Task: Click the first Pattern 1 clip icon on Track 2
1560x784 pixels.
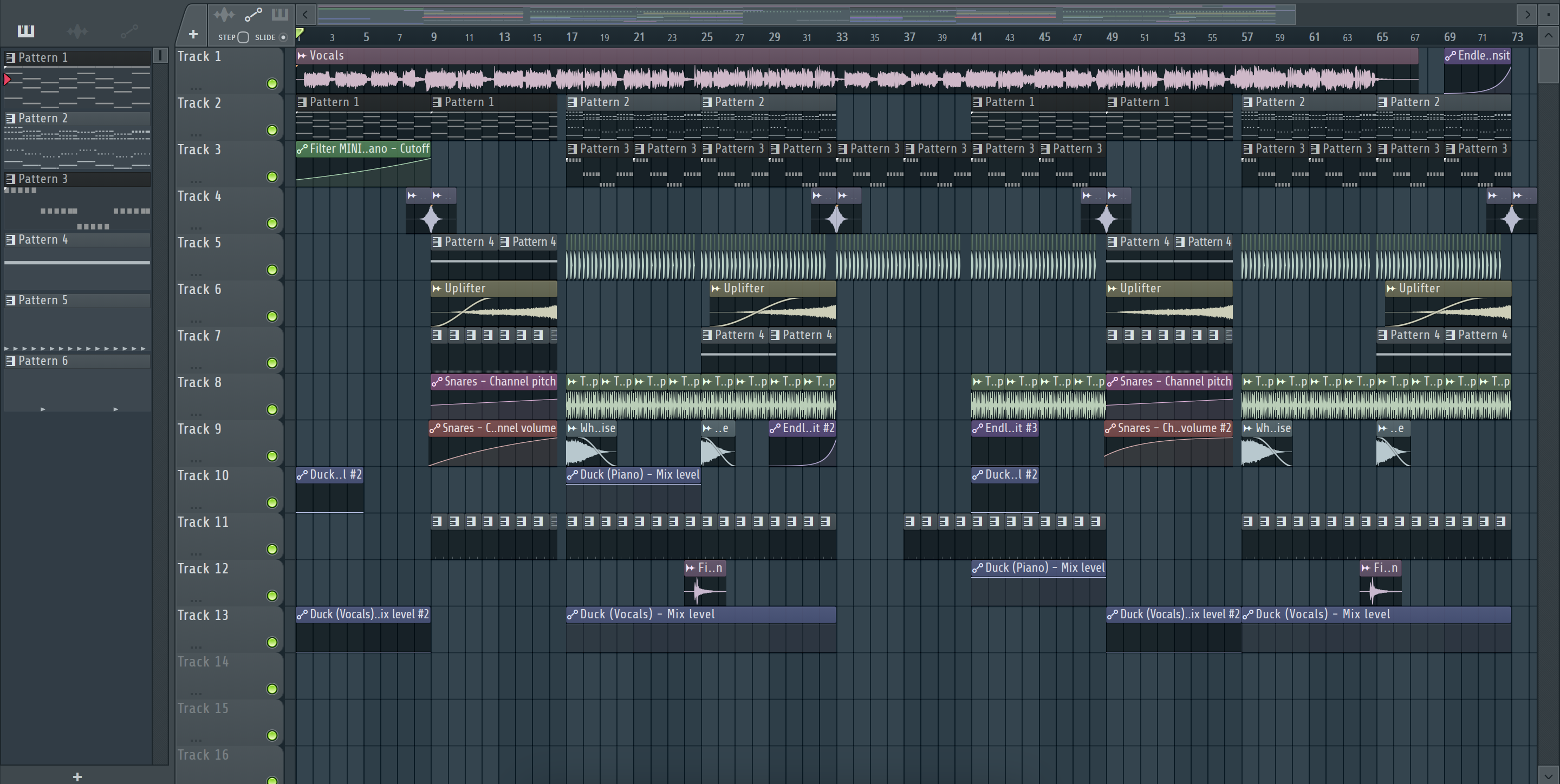Action: (302, 102)
